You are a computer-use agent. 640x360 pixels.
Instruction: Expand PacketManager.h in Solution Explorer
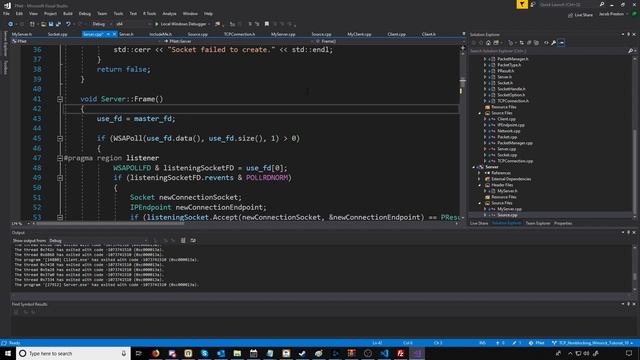pos(485,59)
